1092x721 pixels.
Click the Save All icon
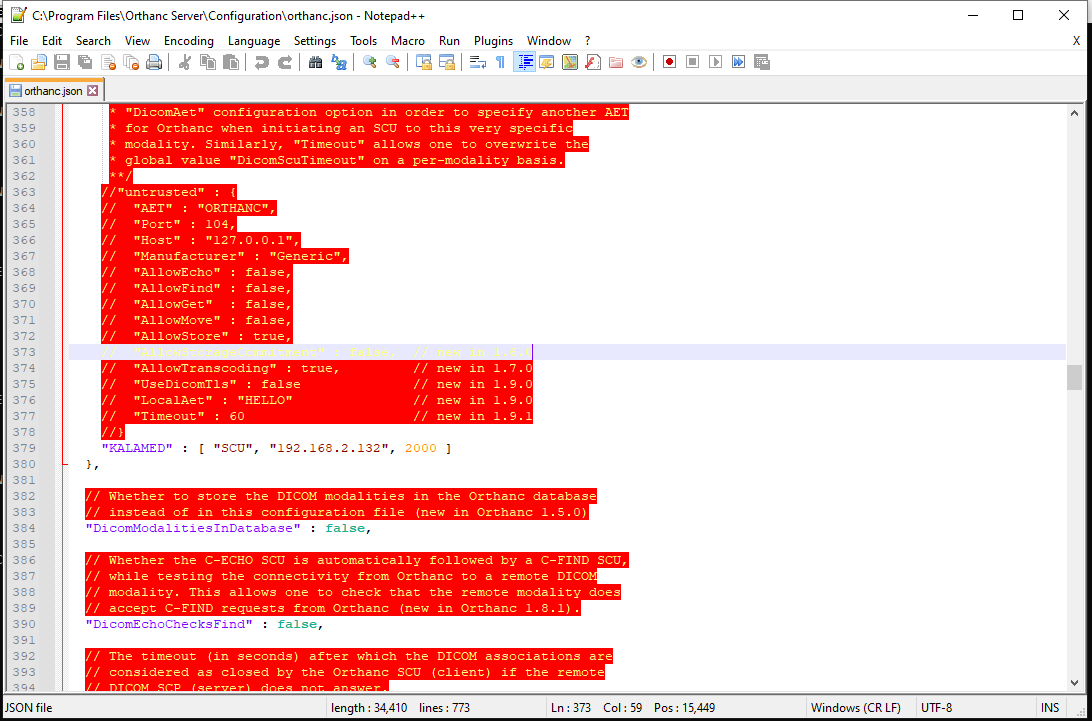(x=85, y=62)
